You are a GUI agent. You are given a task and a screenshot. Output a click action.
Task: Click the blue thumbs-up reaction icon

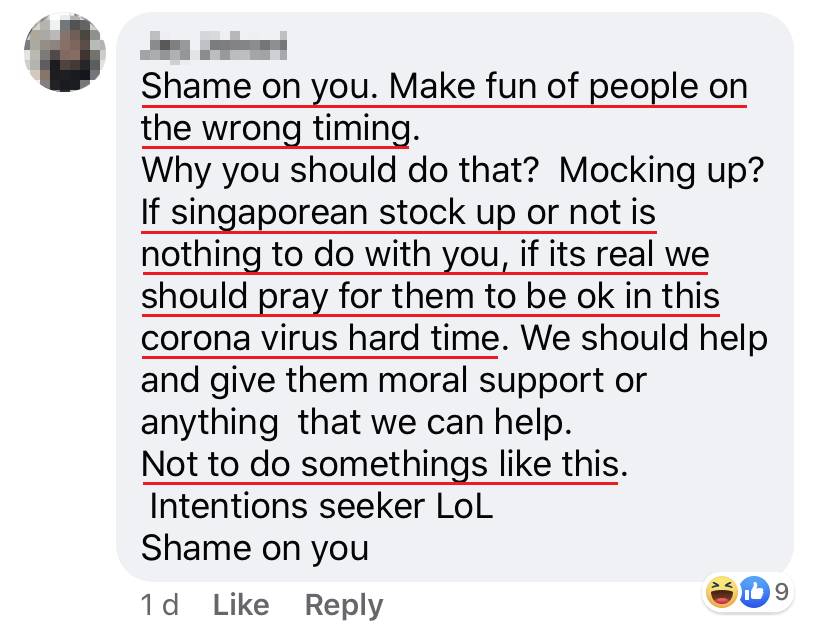[754, 592]
